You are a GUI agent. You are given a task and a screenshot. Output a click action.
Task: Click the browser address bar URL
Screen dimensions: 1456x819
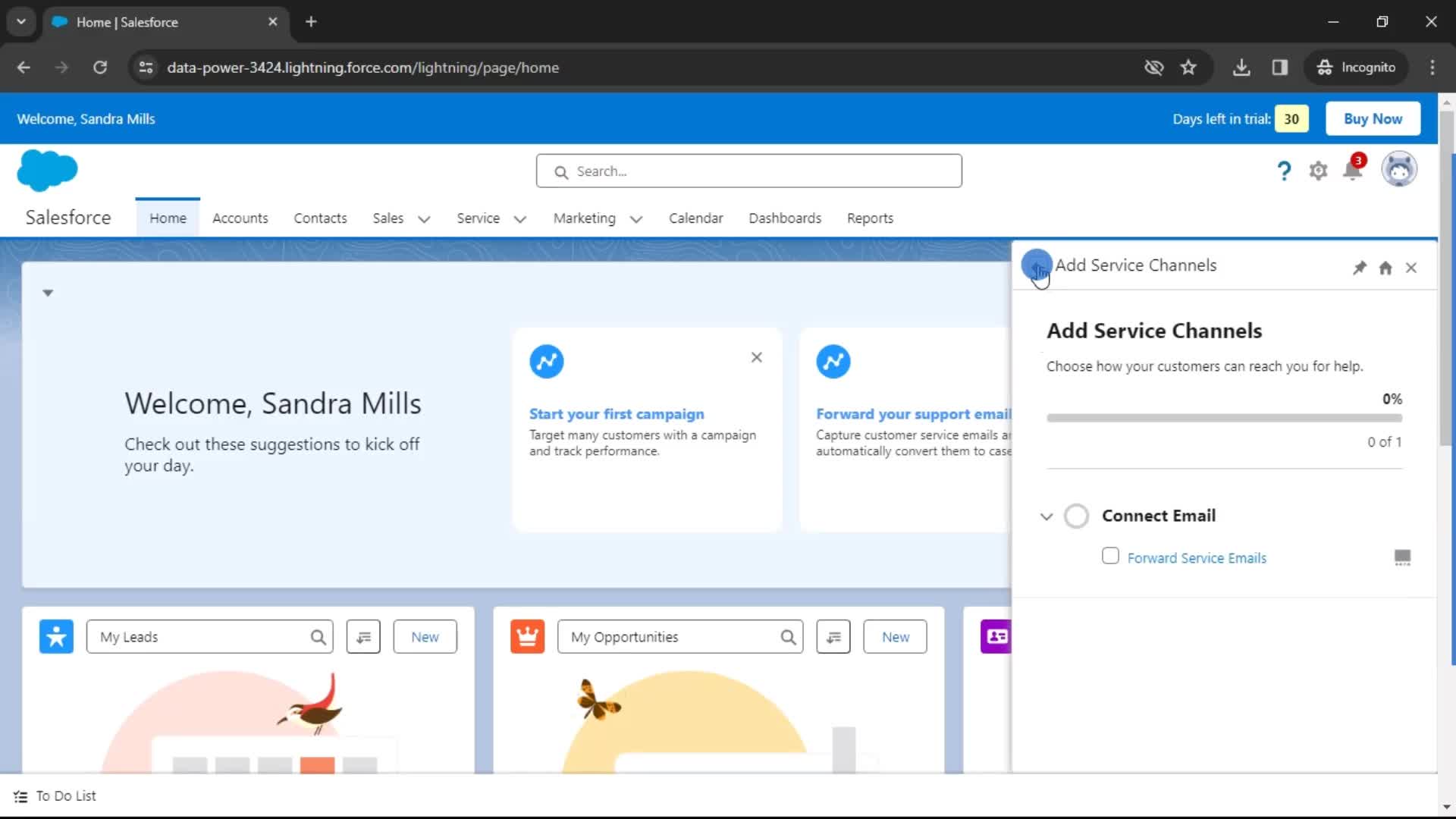coord(362,67)
